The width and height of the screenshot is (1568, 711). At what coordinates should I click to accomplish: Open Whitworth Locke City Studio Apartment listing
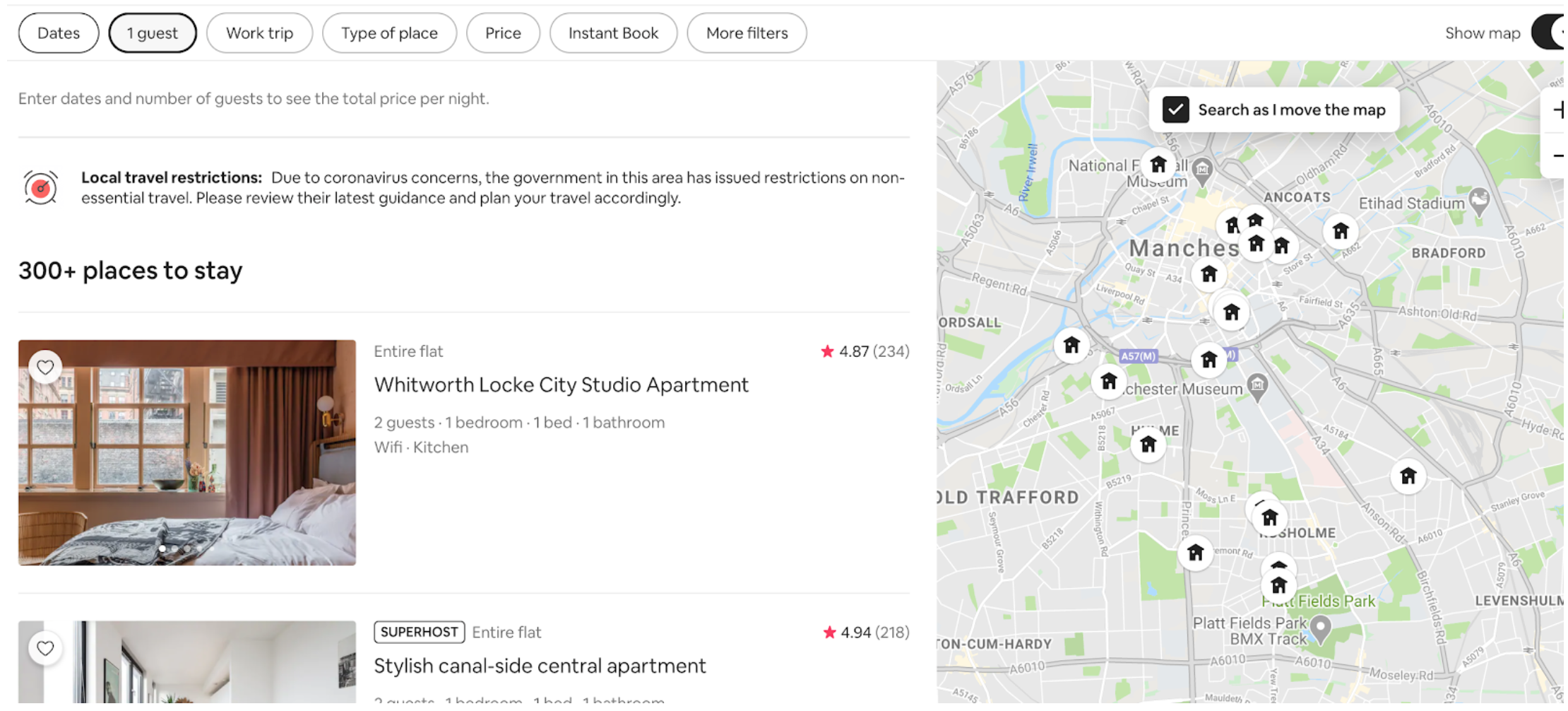[561, 384]
